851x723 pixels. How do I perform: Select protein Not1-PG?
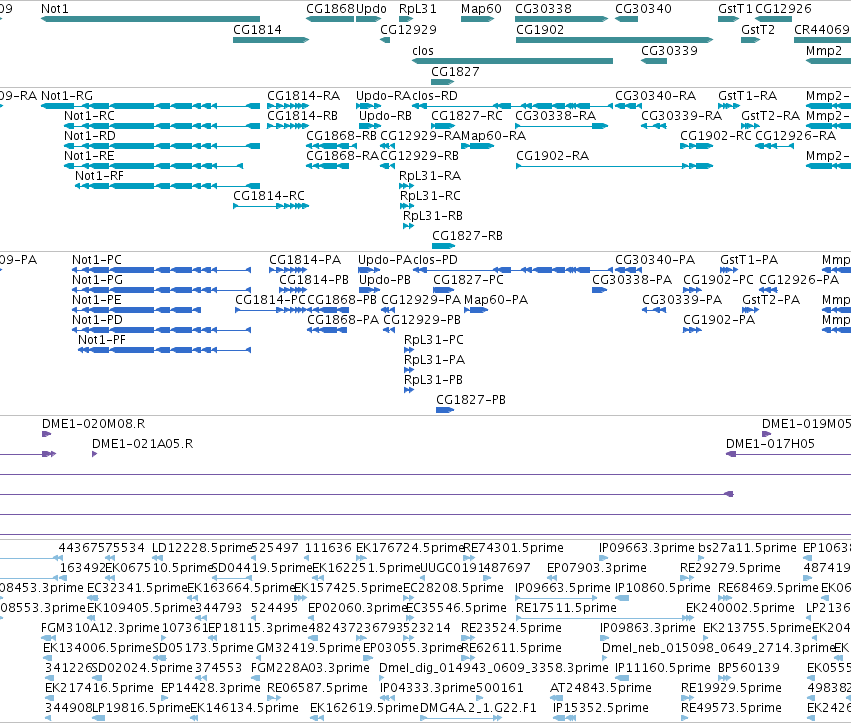pyautogui.click(x=97, y=280)
